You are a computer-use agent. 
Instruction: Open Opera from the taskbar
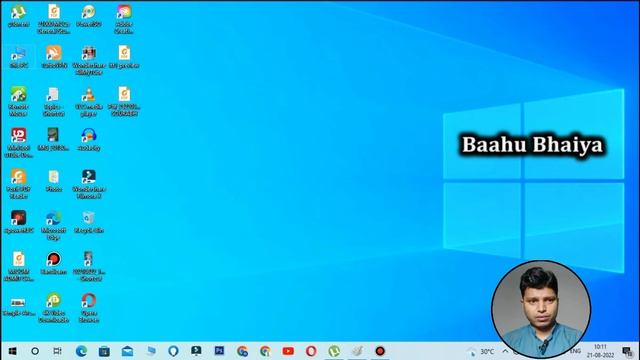click(311, 351)
